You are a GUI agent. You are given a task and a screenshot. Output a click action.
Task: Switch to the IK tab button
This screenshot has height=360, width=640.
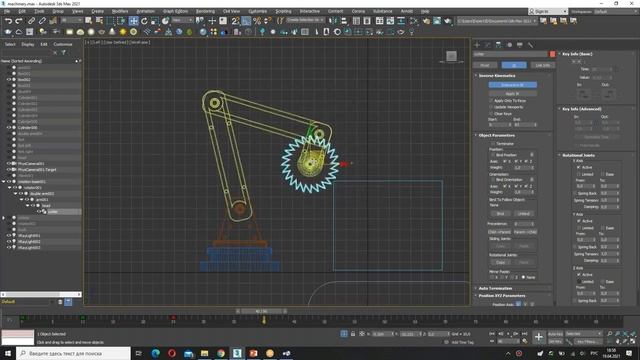point(514,65)
